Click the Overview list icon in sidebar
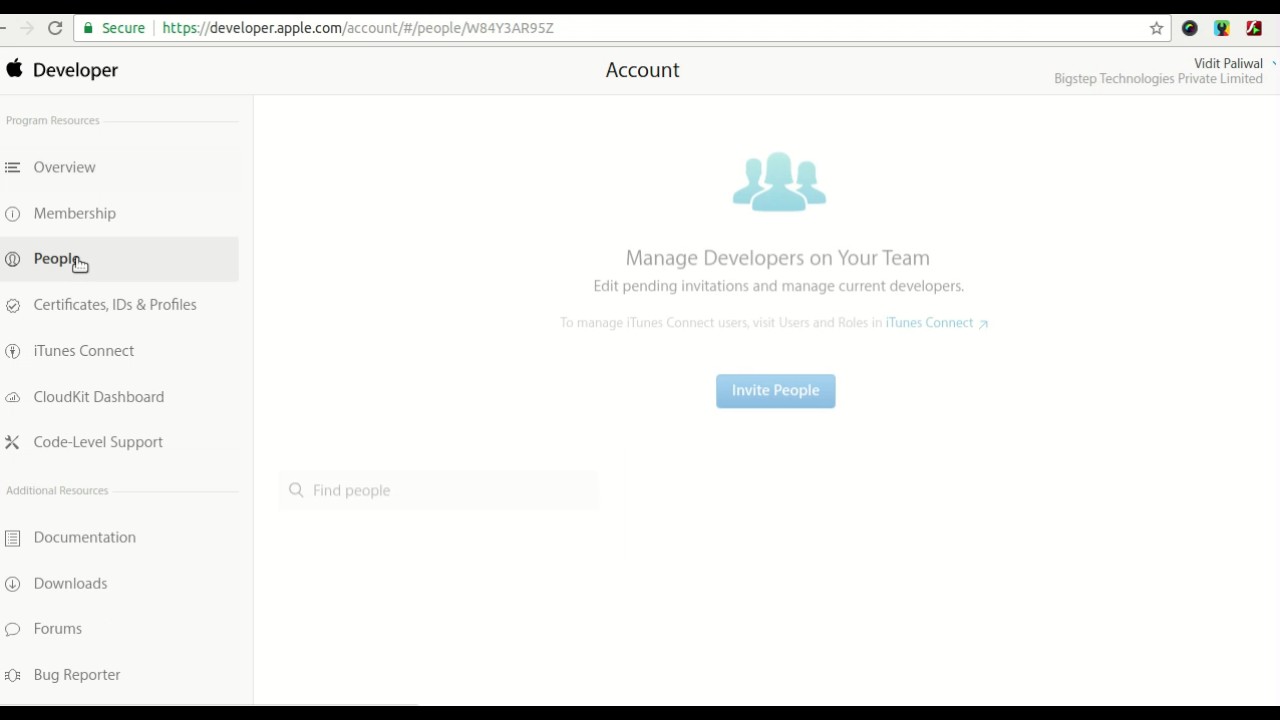 click(x=12, y=167)
